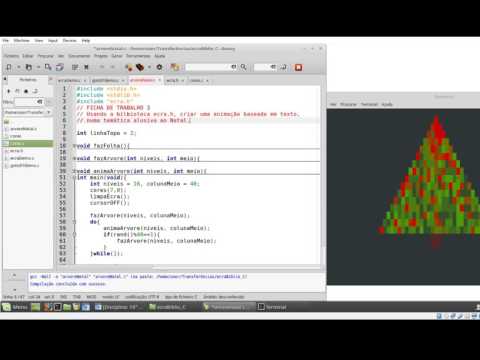Click the Terminal entry in the taskbar
Image resolution: width=480 pixels, height=360 pixels.
click(x=272, y=307)
